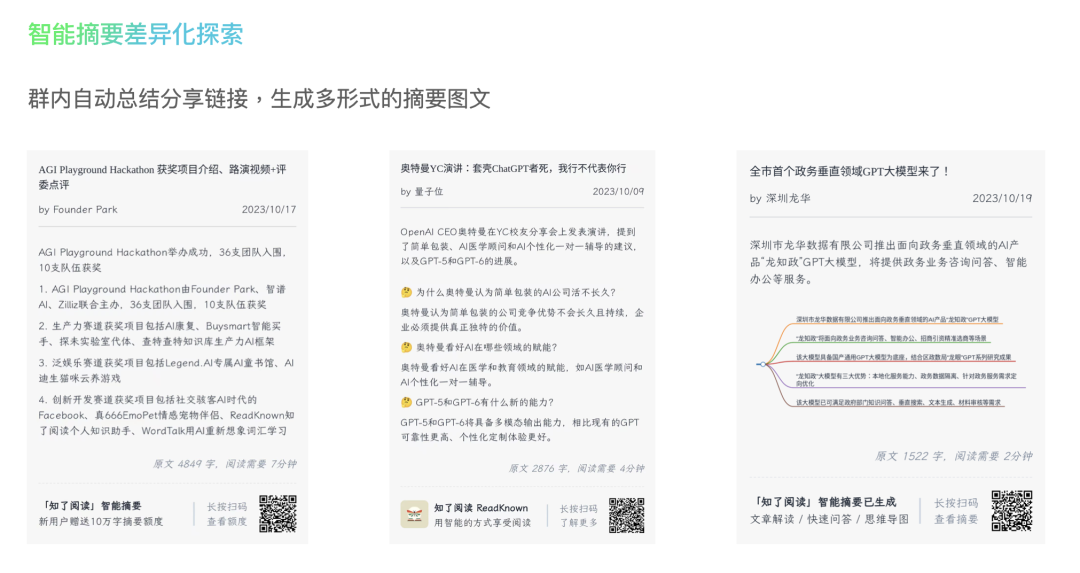Click the mind map root node circle
This screenshot has width=1080, height=573.
click(x=762, y=364)
